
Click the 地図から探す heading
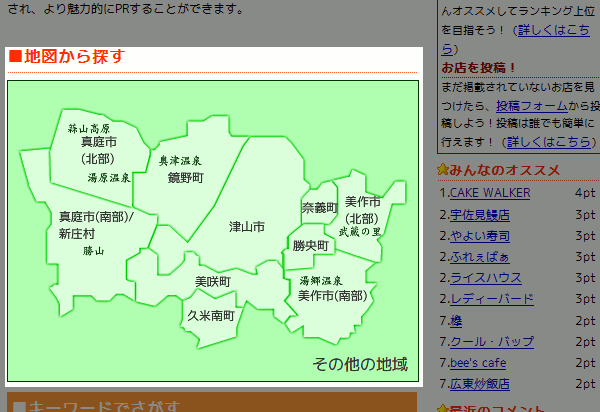67,57
